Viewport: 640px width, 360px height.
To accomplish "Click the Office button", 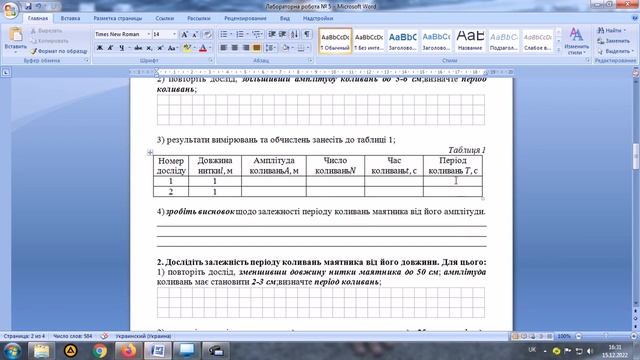I will coord(11,10).
